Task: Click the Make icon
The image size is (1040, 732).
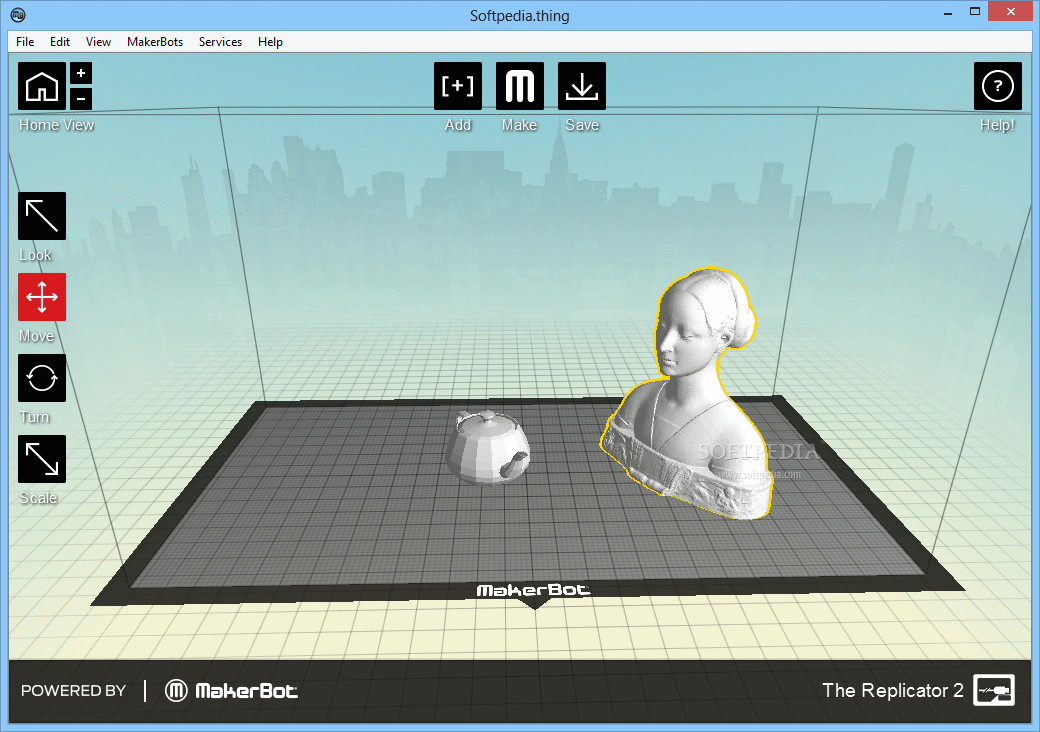Action: click(520, 86)
